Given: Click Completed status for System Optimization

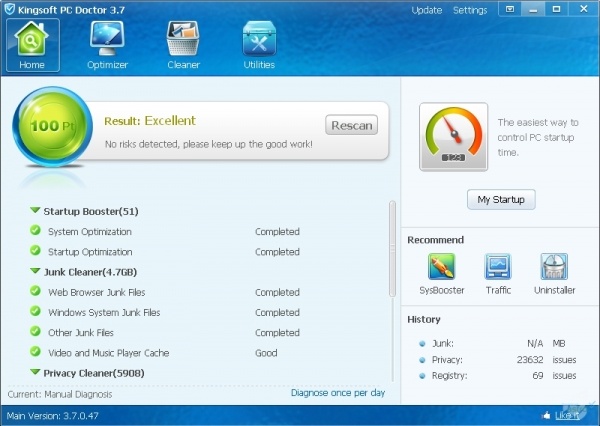Looking at the screenshot, I should [277, 232].
